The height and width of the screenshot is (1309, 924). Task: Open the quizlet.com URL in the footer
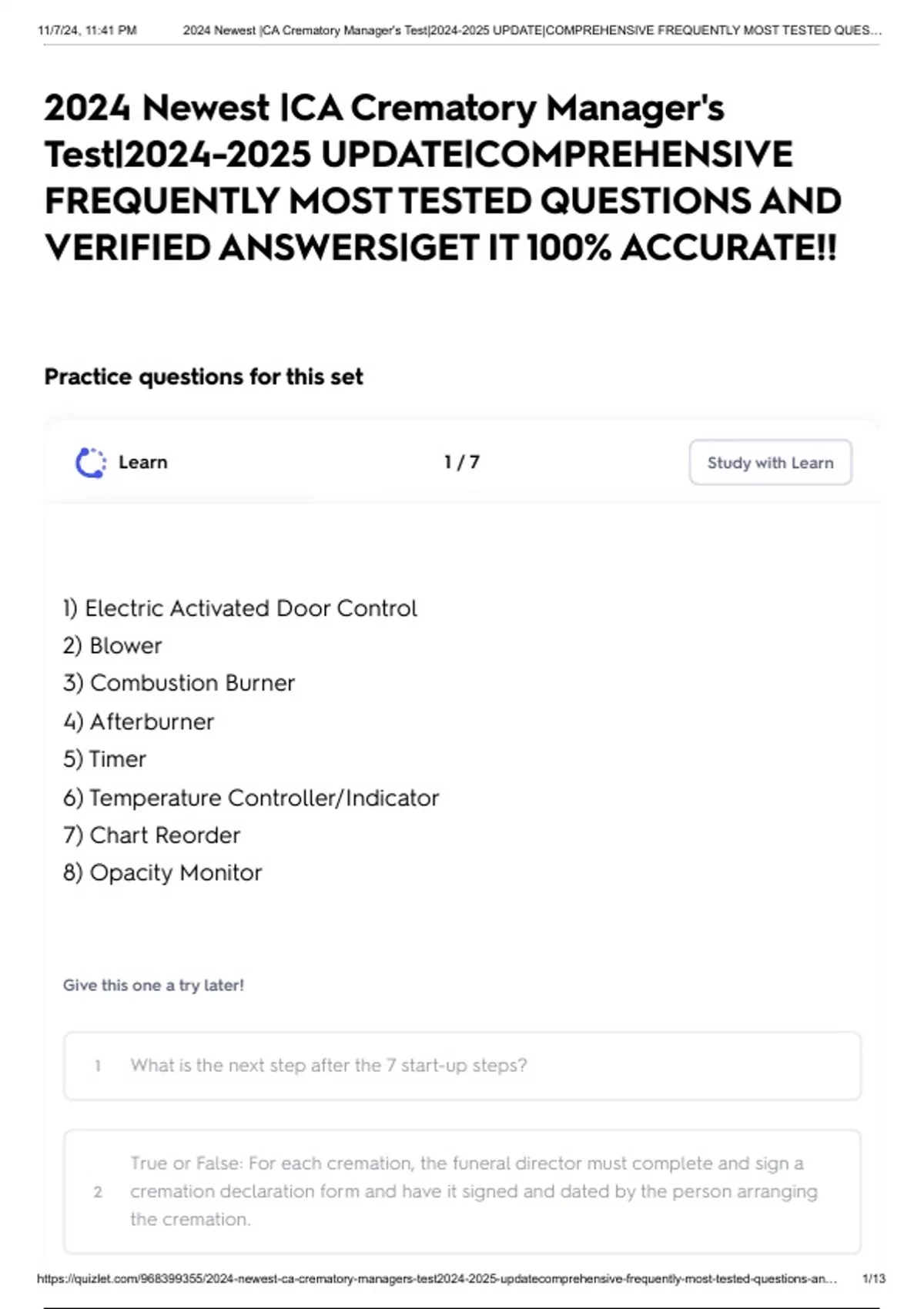tap(437, 1279)
